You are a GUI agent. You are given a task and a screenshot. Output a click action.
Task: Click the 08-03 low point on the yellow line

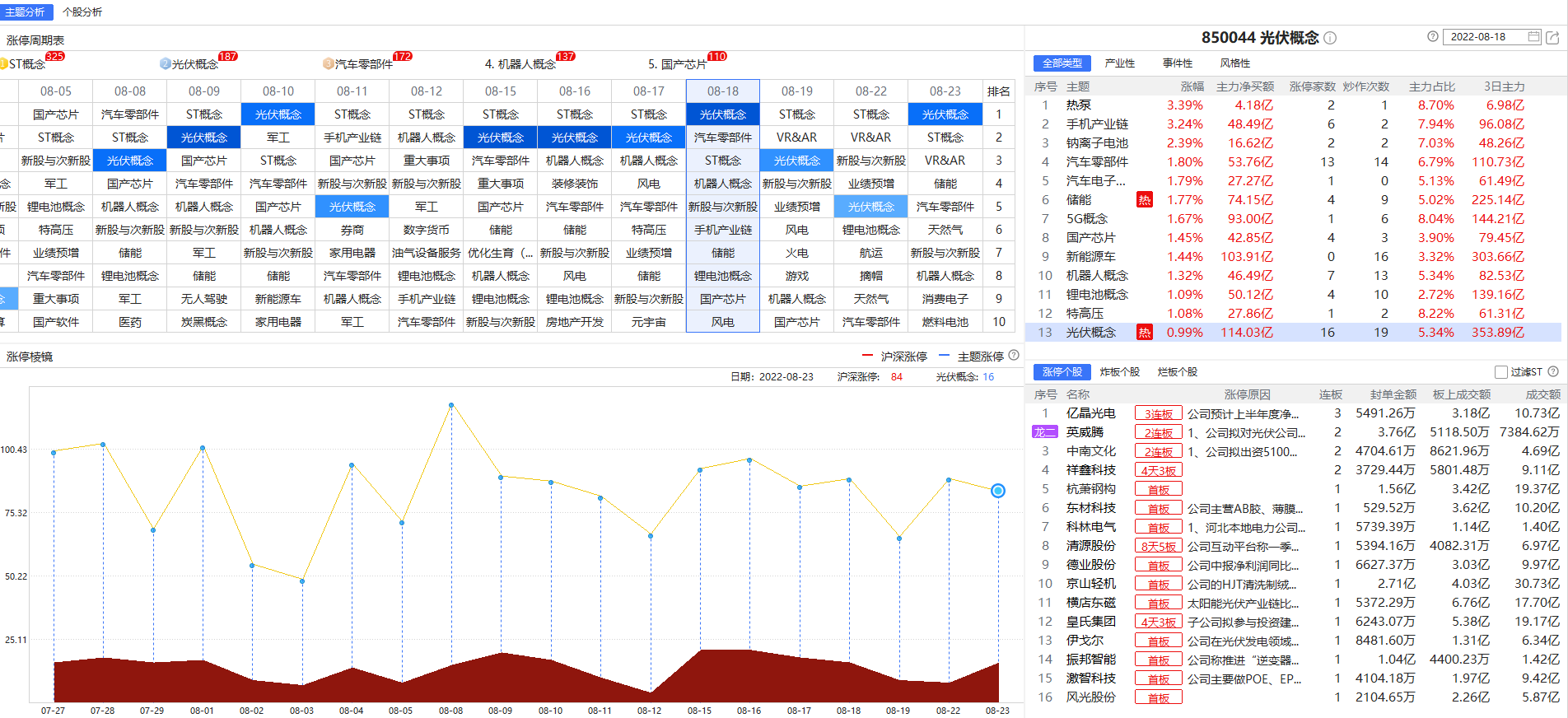point(302,581)
